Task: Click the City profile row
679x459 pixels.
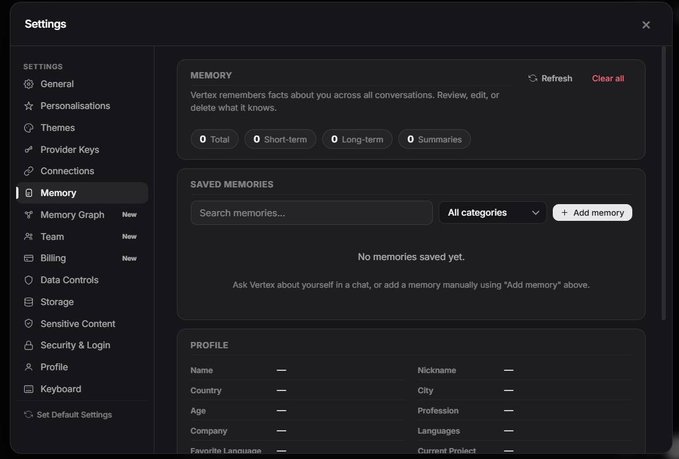Action: (x=524, y=390)
